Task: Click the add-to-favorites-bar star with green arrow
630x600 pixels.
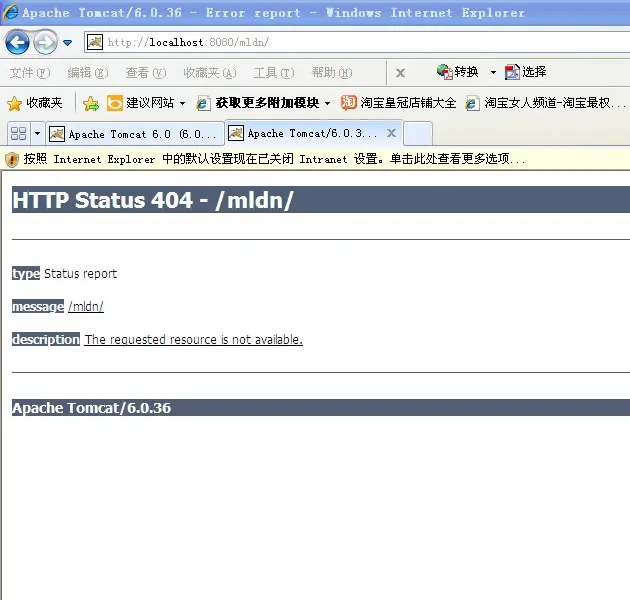Action: tap(91, 103)
